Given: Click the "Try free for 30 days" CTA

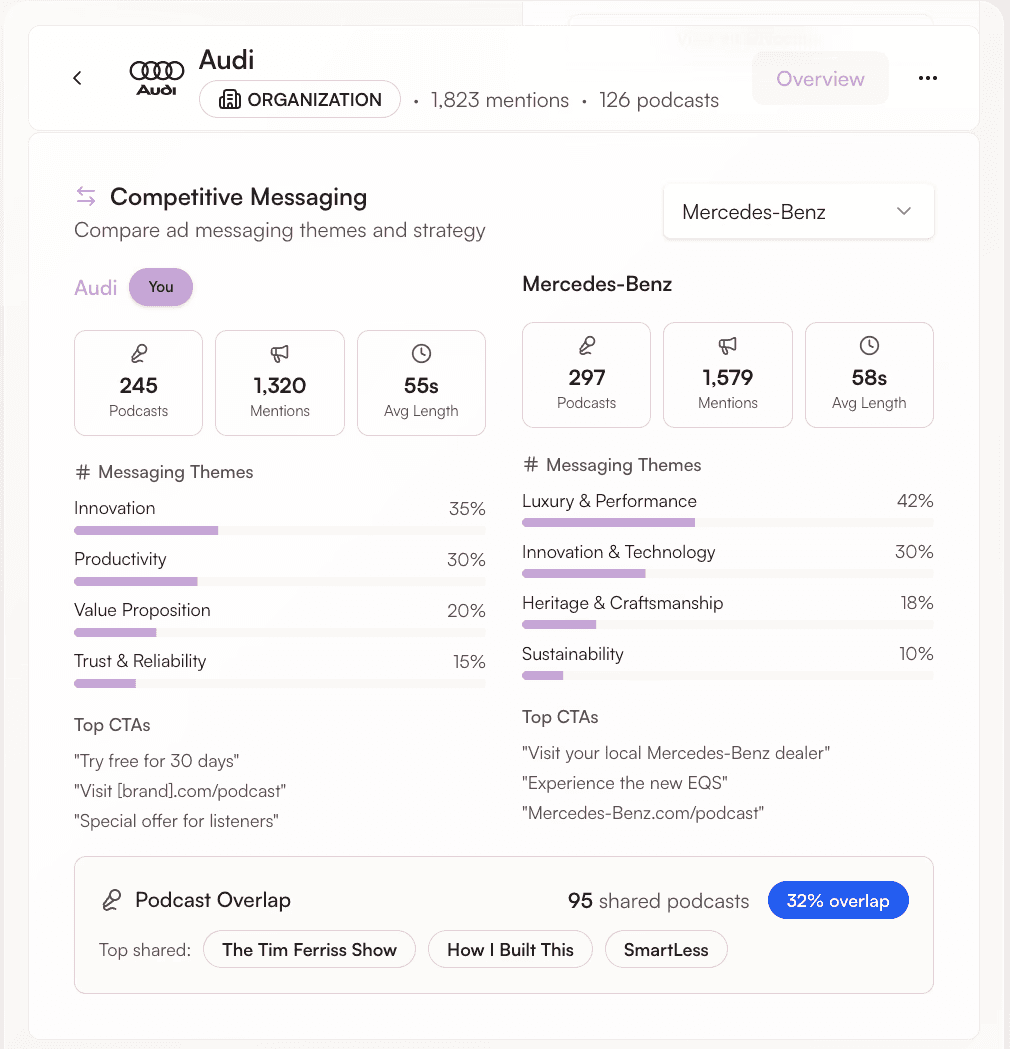Looking at the screenshot, I should tap(157, 761).
